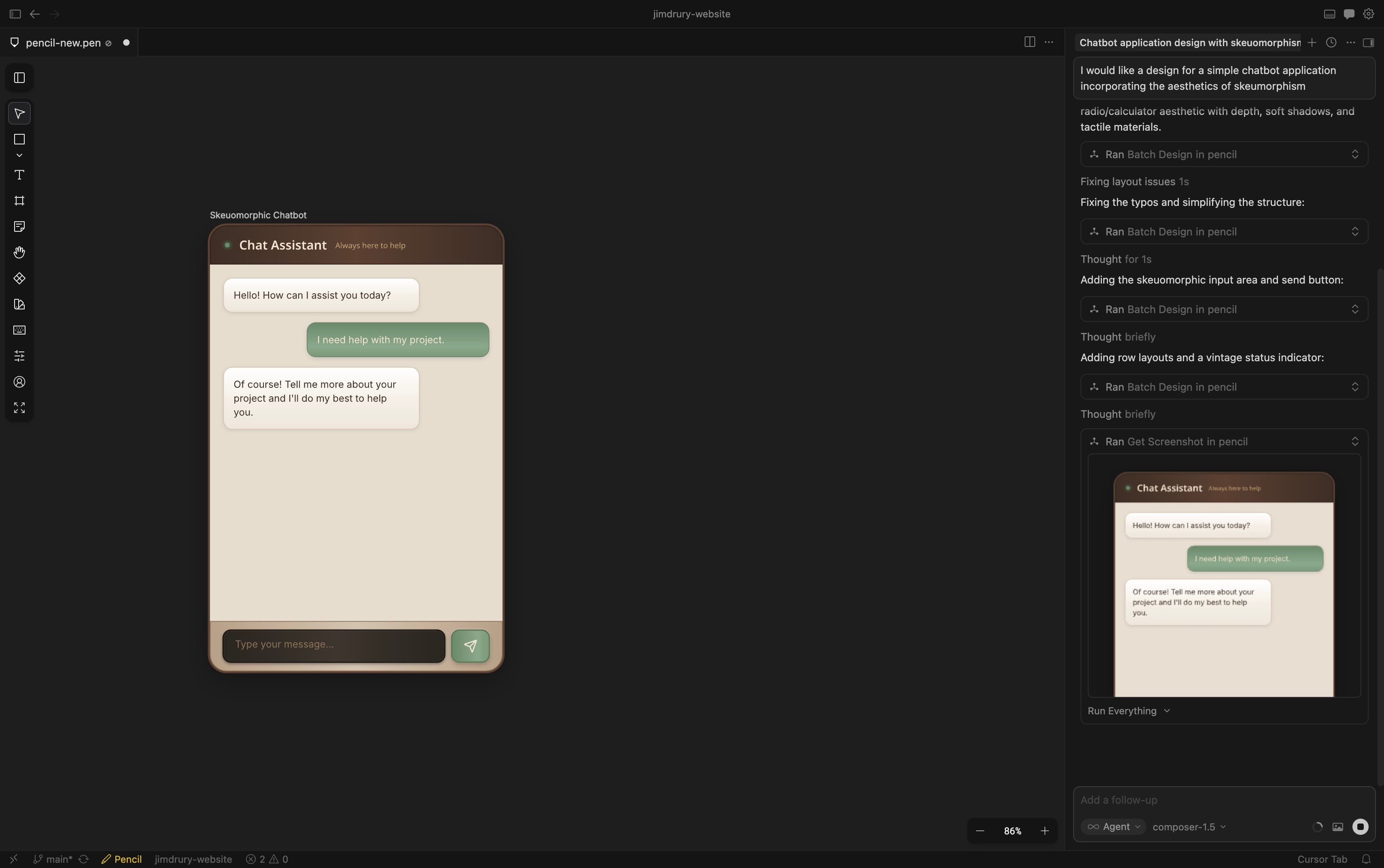Switch to the pencil-new.pen tab
Image resolution: width=1384 pixels, height=868 pixels.
(x=63, y=42)
